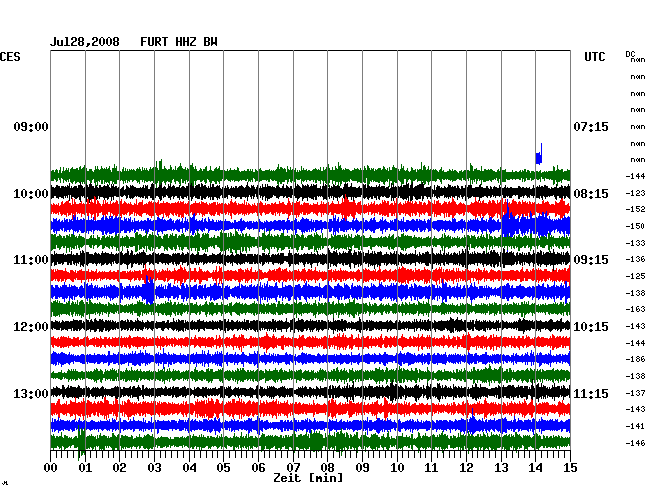
Task: Click minute 06 on the time axis
Action: [258, 468]
